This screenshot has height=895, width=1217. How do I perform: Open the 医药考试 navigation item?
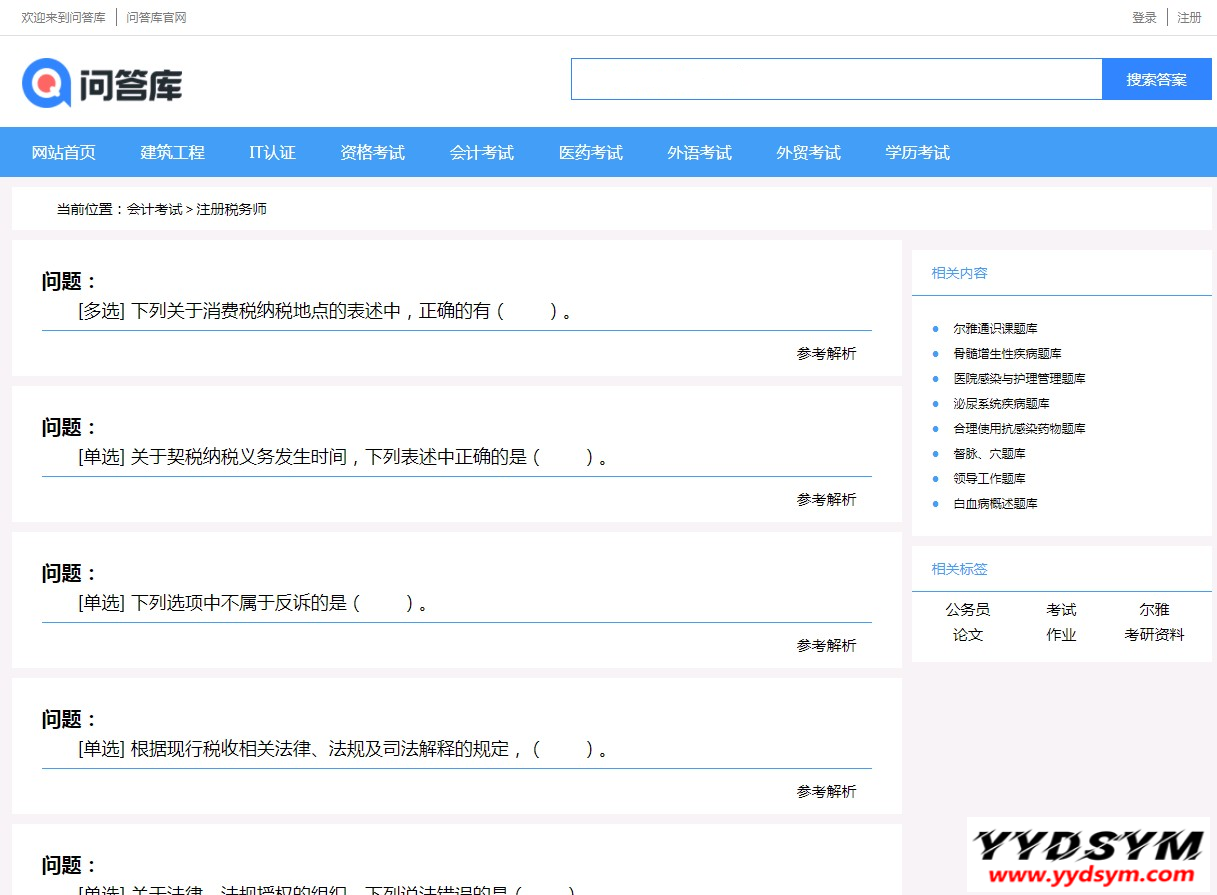click(x=590, y=153)
